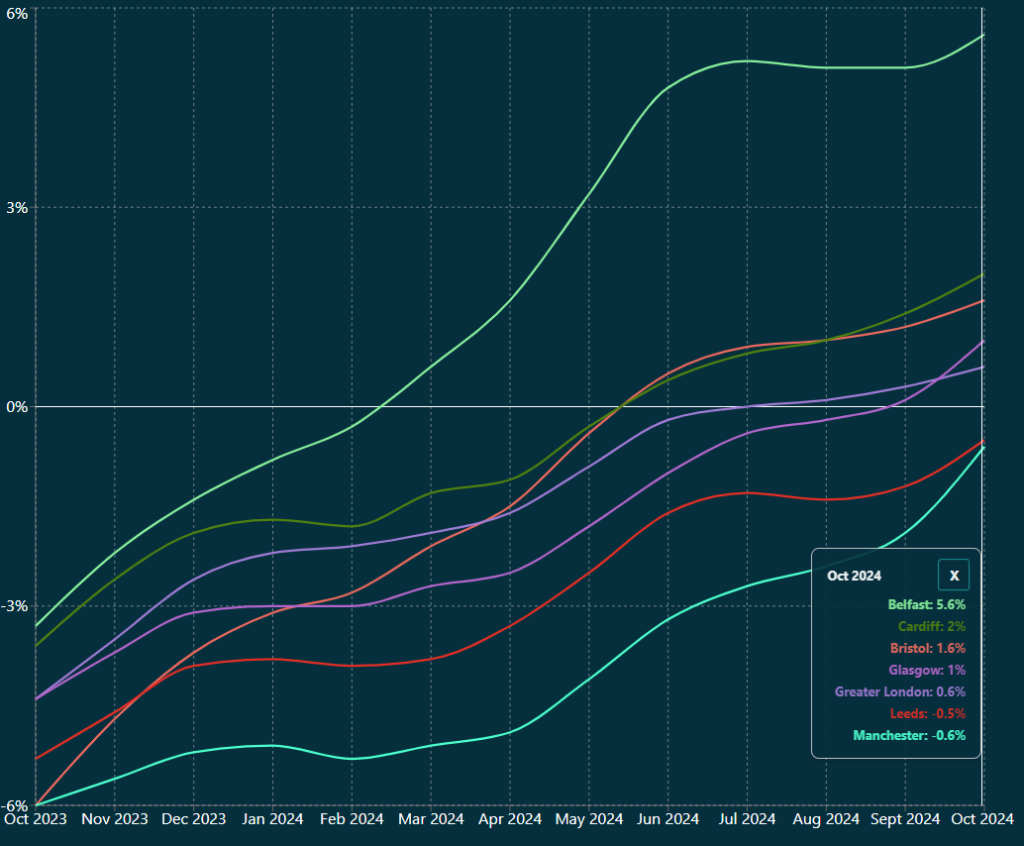Choose the Sept 2024 x-axis label
The height and width of the screenshot is (846, 1024).
tap(903, 819)
